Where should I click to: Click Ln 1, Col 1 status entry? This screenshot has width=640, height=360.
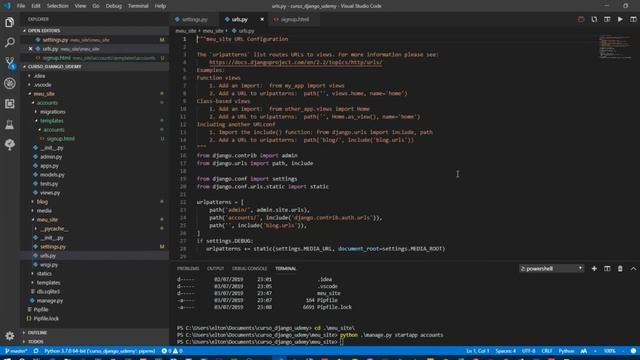pyautogui.click(x=478, y=351)
